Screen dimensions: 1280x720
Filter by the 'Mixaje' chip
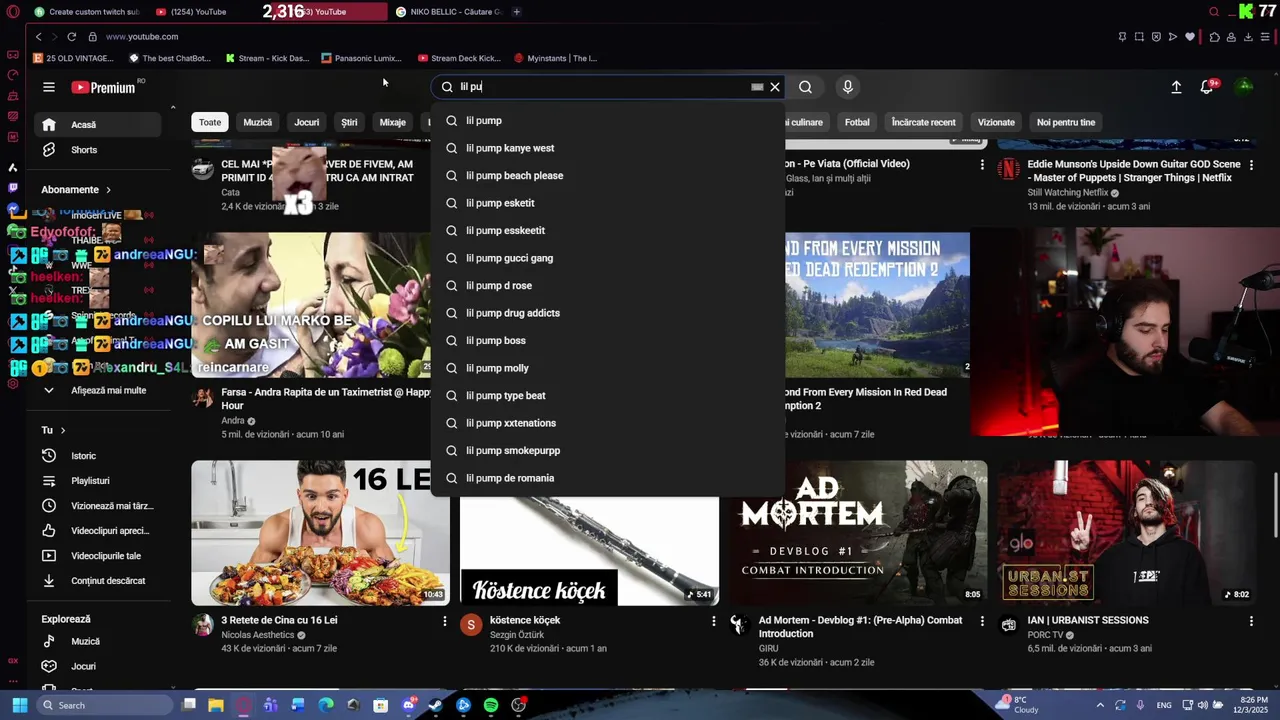click(x=393, y=122)
